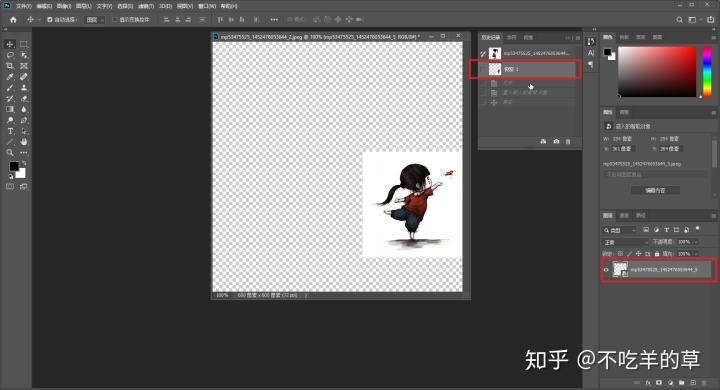Expand the Opacity 100% dropdown arrow
This screenshot has width=720, height=390.
(x=696, y=242)
